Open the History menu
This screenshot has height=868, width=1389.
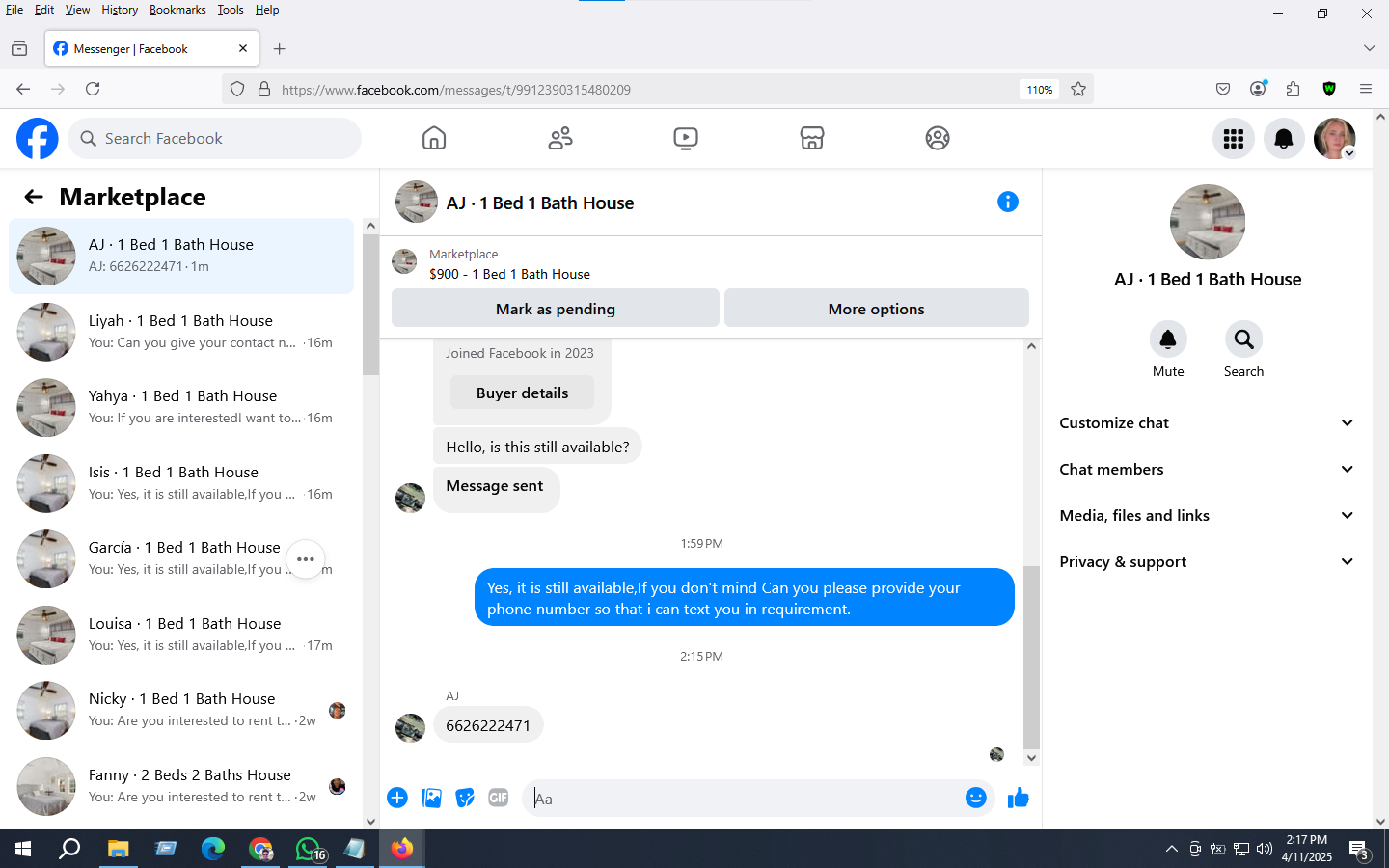[x=120, y=10]
